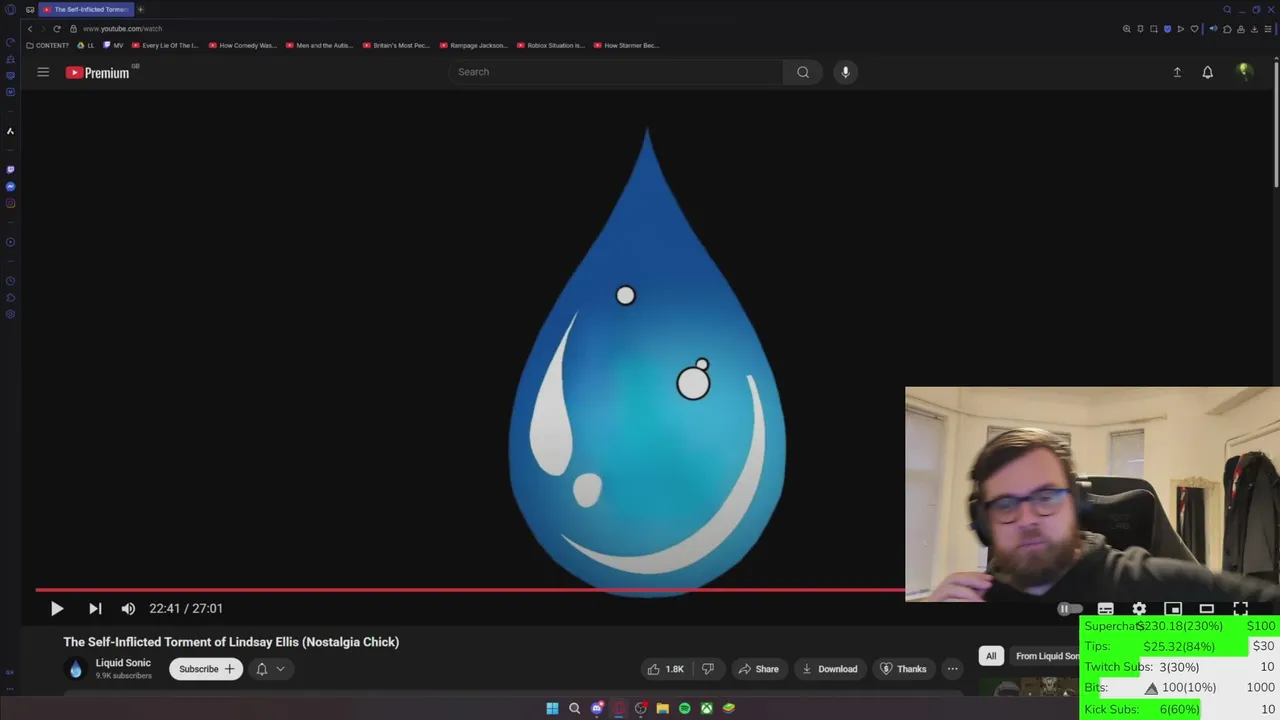1280x720 pixels.
Task: Toggle theater mode view
Action: tap(1207, 608)
